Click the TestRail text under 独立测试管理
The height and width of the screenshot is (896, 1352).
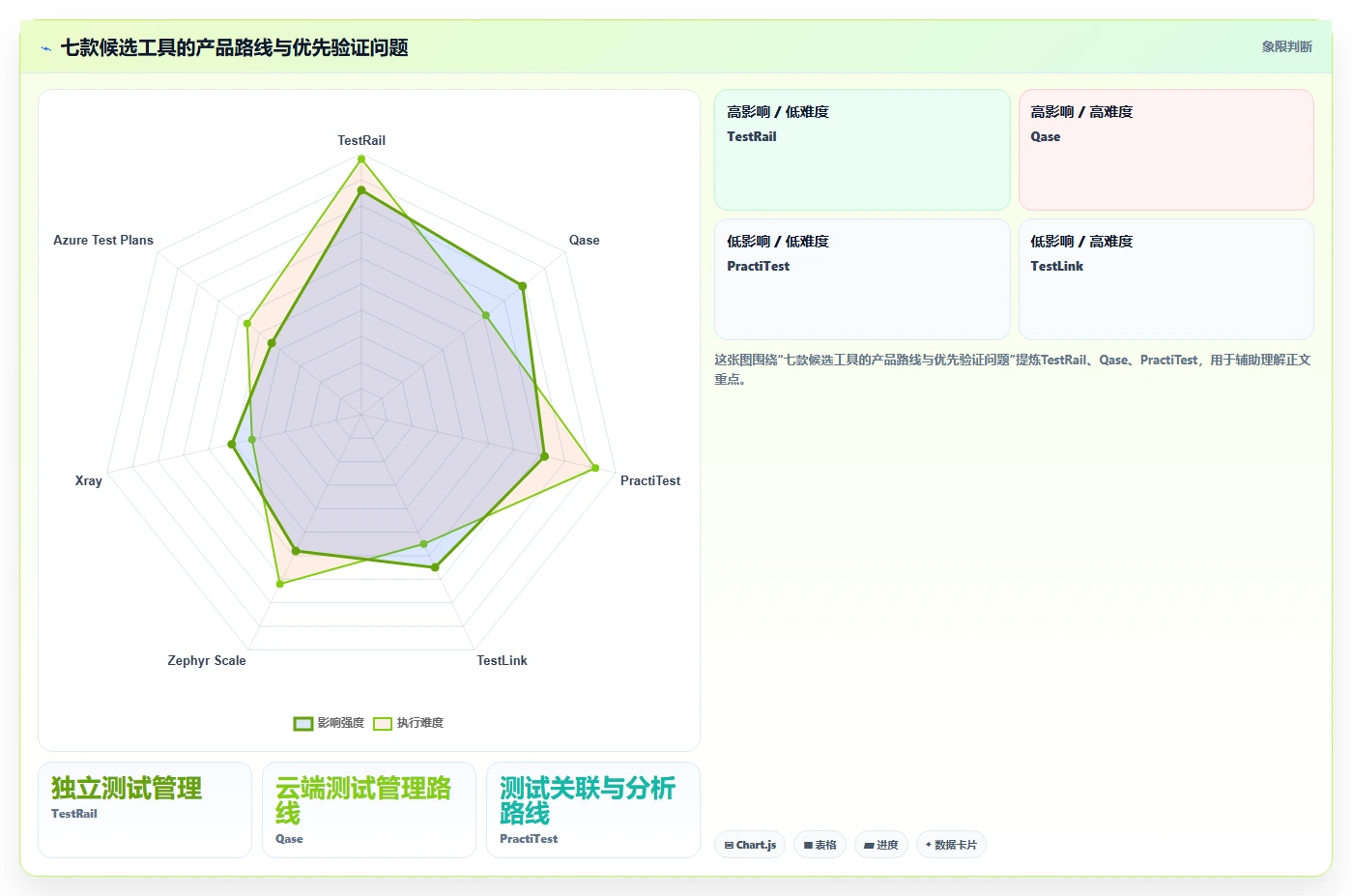click(74, 814)
